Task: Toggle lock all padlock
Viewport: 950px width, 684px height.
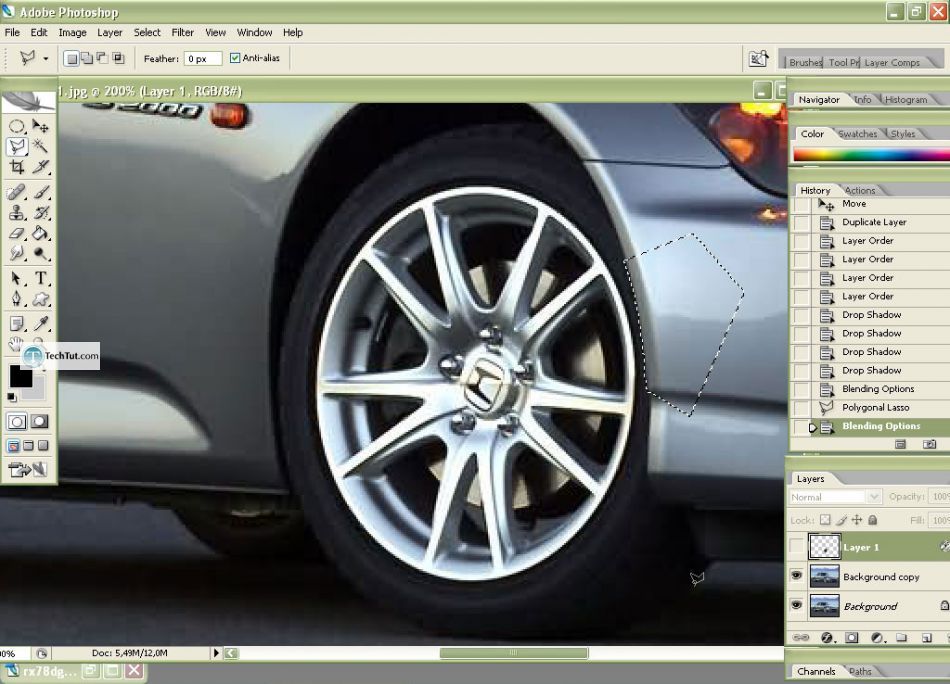Action: click(x=872, y=520)
